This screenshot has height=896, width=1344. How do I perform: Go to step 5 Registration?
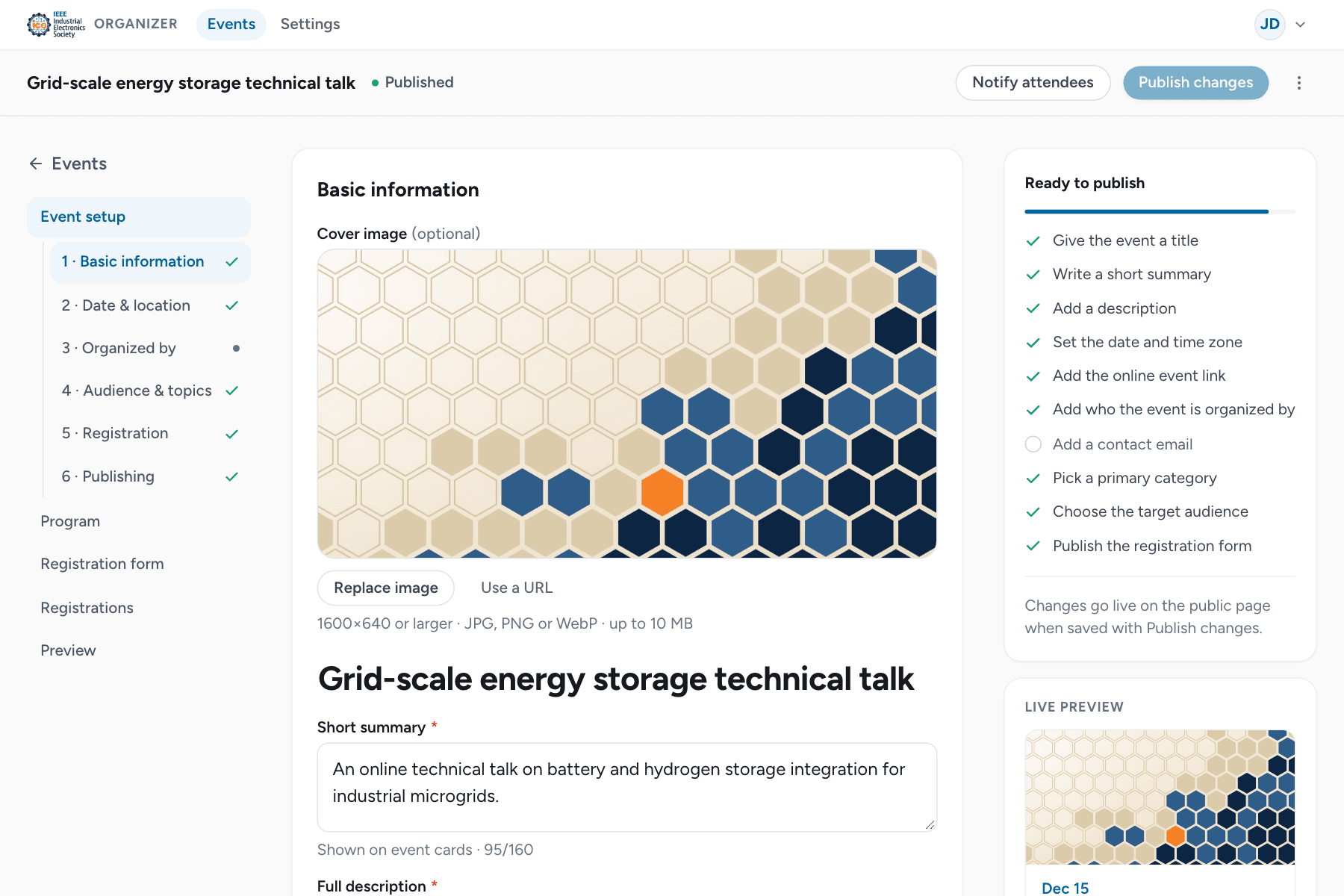150,433
